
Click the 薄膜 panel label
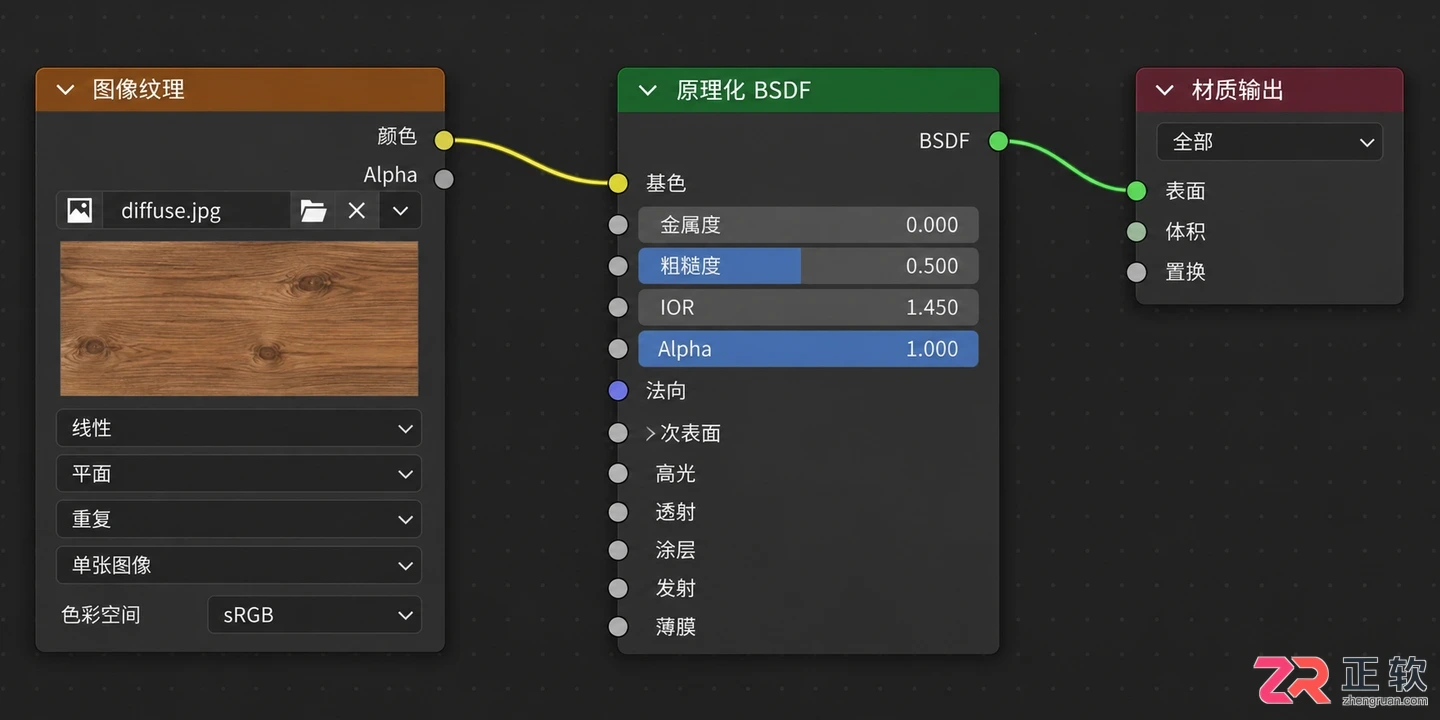(676, 627)
